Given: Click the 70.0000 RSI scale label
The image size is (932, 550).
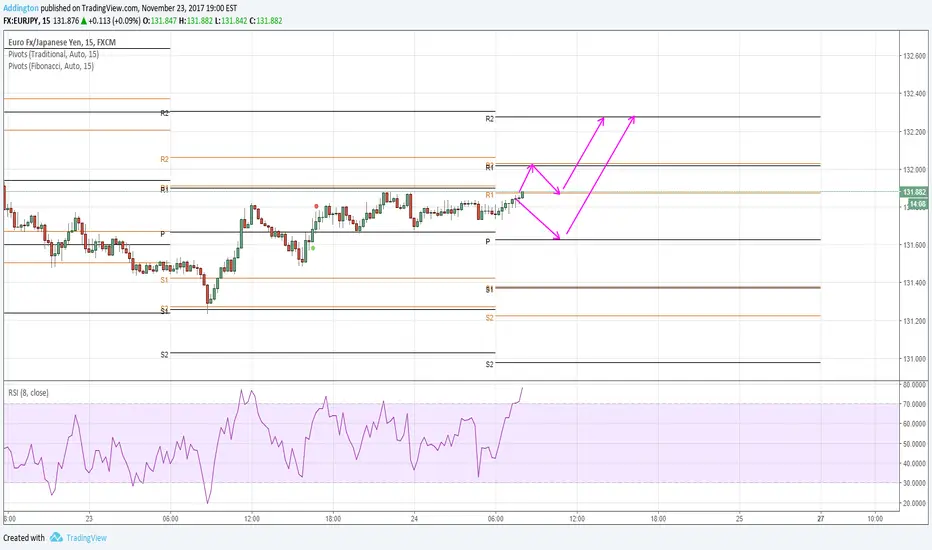Looking at the screenshot, I should click(x=914, y=404).
